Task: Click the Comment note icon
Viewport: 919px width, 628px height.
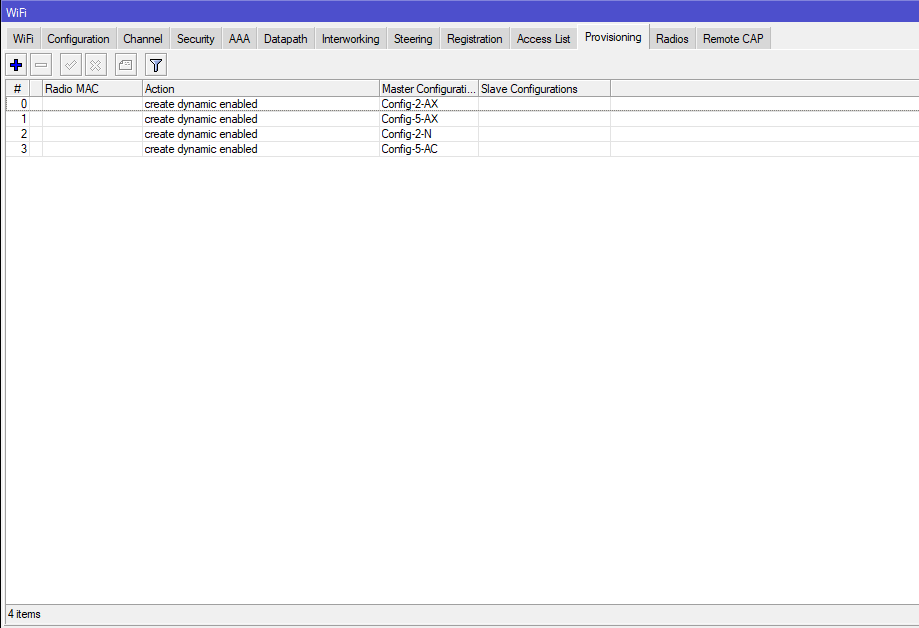Action: [x=125, y=65]
